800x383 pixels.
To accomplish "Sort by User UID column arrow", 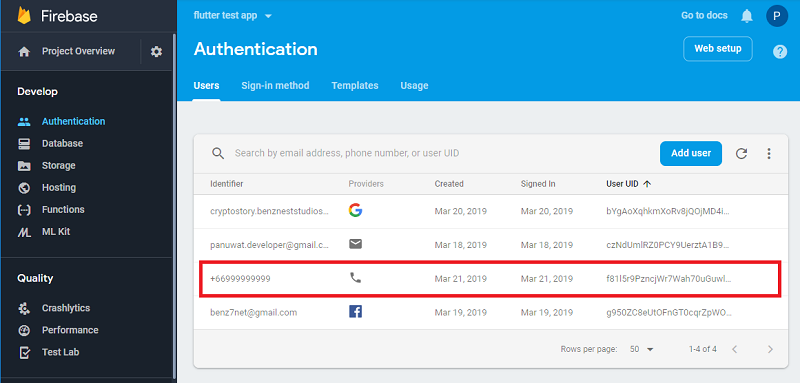I will pyautogui.click(x=647, y=184).
